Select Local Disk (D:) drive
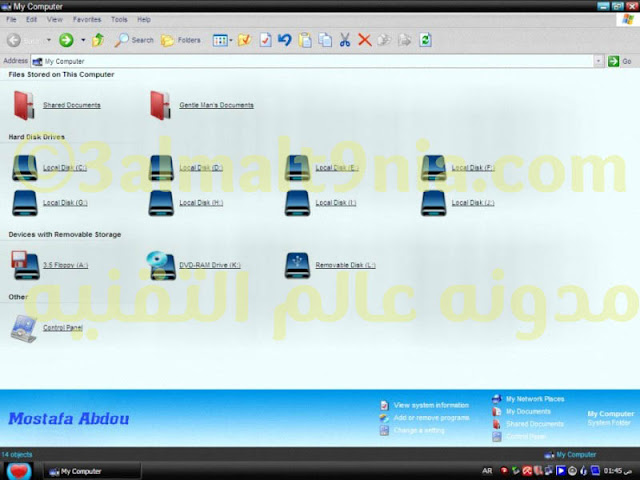Screen dimensions: 640x480 (x=185, y=168)
